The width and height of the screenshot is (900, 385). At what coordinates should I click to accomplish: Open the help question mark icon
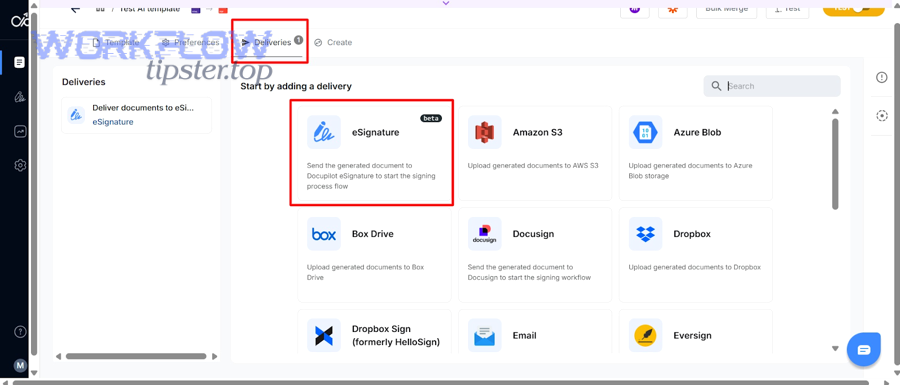(20, 332)
